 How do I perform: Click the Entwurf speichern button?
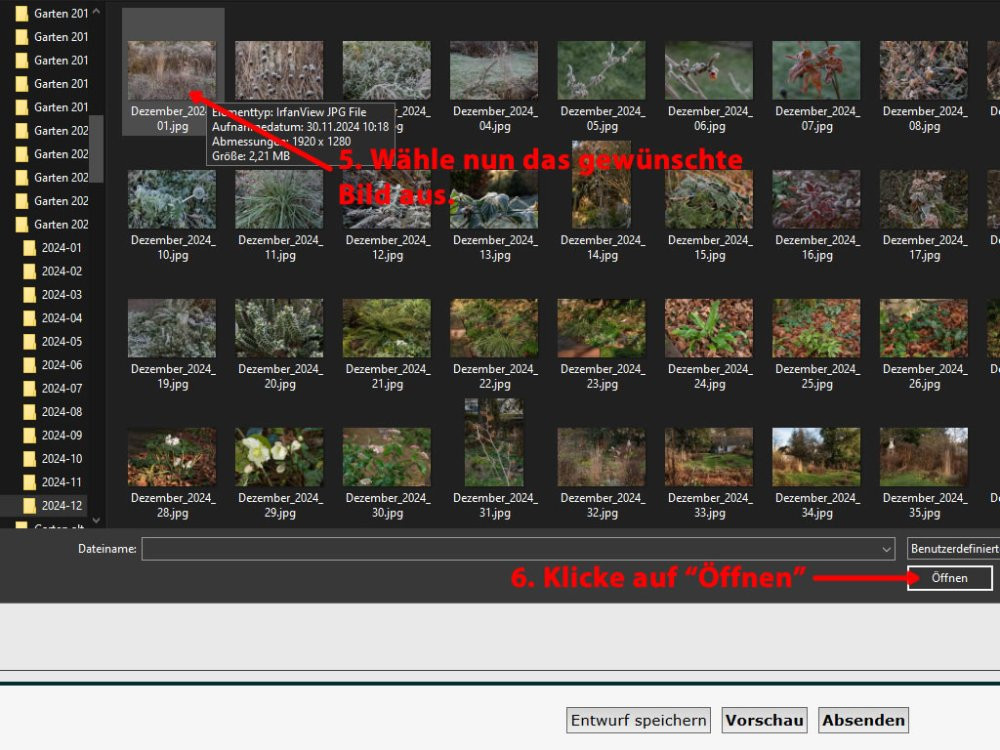coord(639,720)
